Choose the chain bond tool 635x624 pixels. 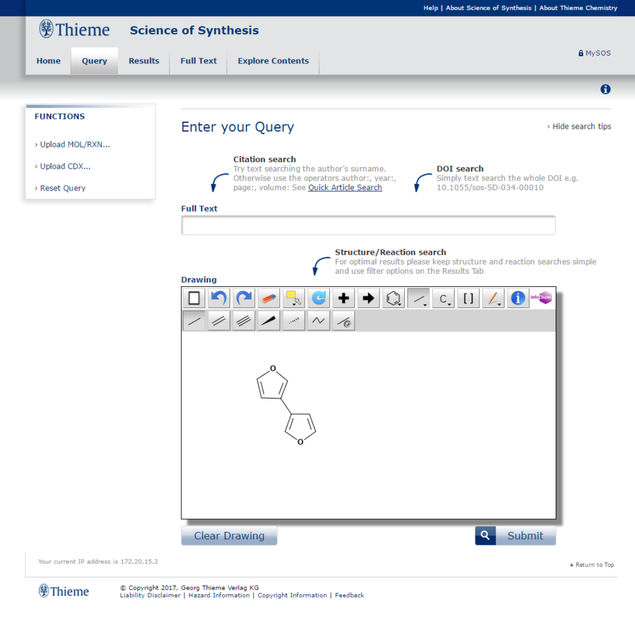click(319, 321)
